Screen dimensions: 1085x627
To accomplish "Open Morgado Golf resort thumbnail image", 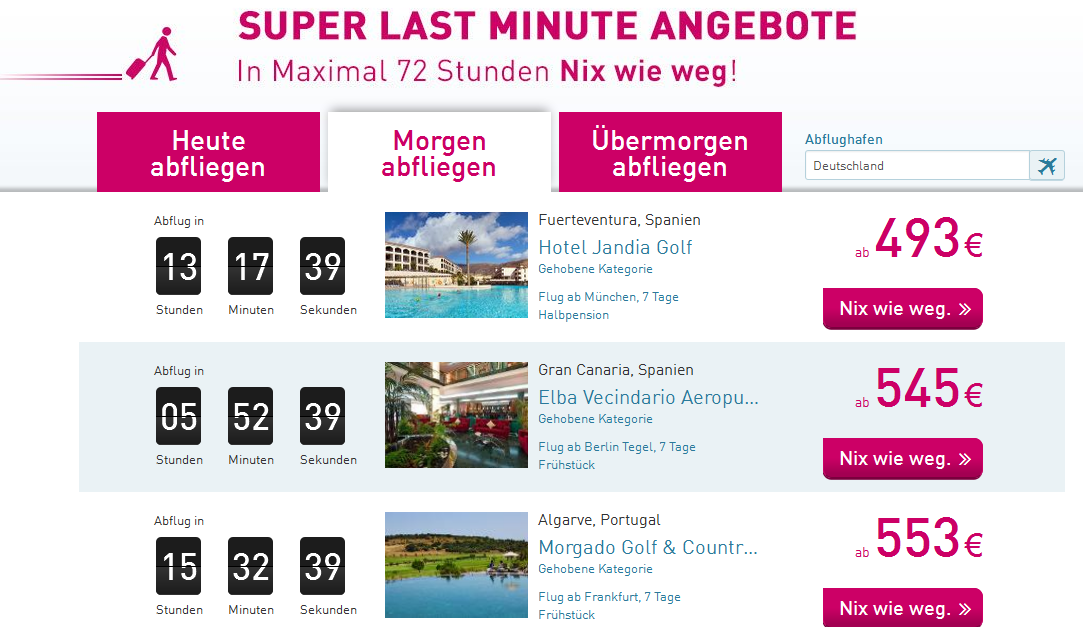I will click(456, 565).
